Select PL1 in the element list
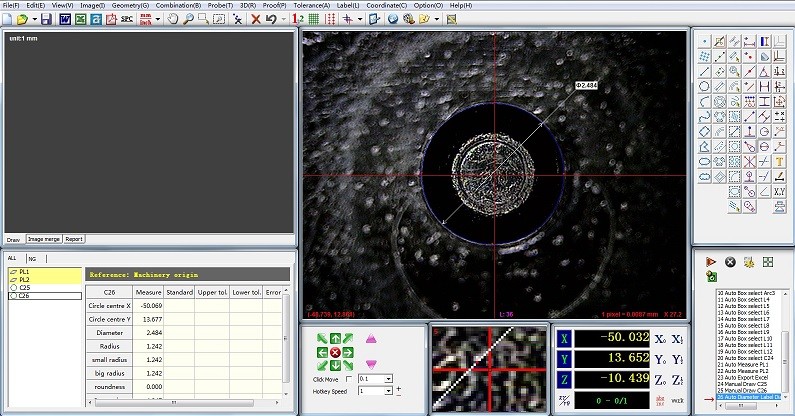The width and height of the screenshot is (795, 416). pyautogui.click(x=22, y=271)
